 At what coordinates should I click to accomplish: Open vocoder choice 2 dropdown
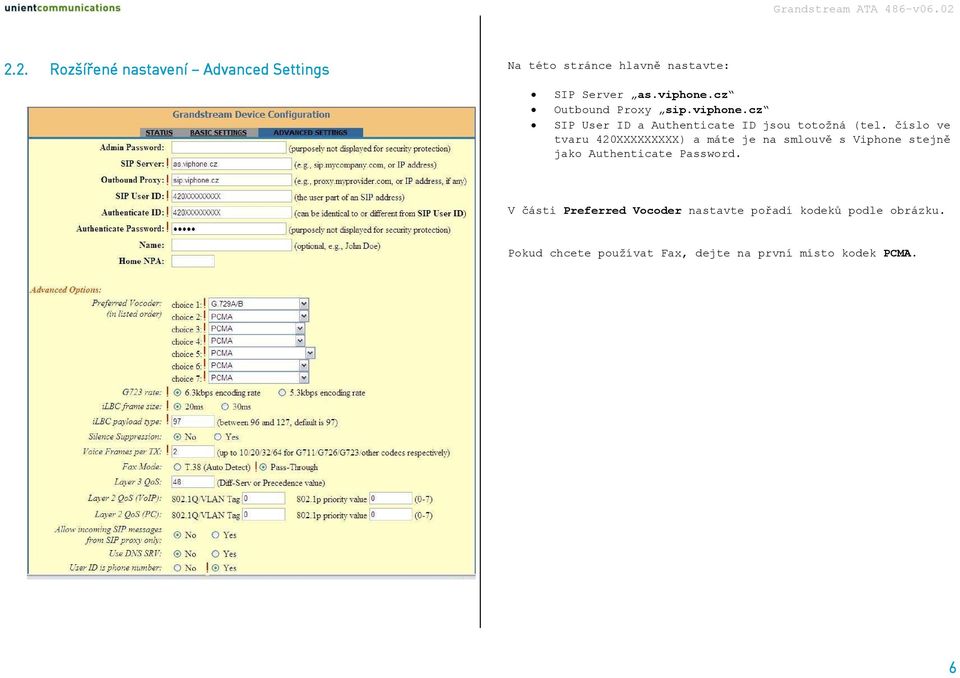click(x=258, y=317)
